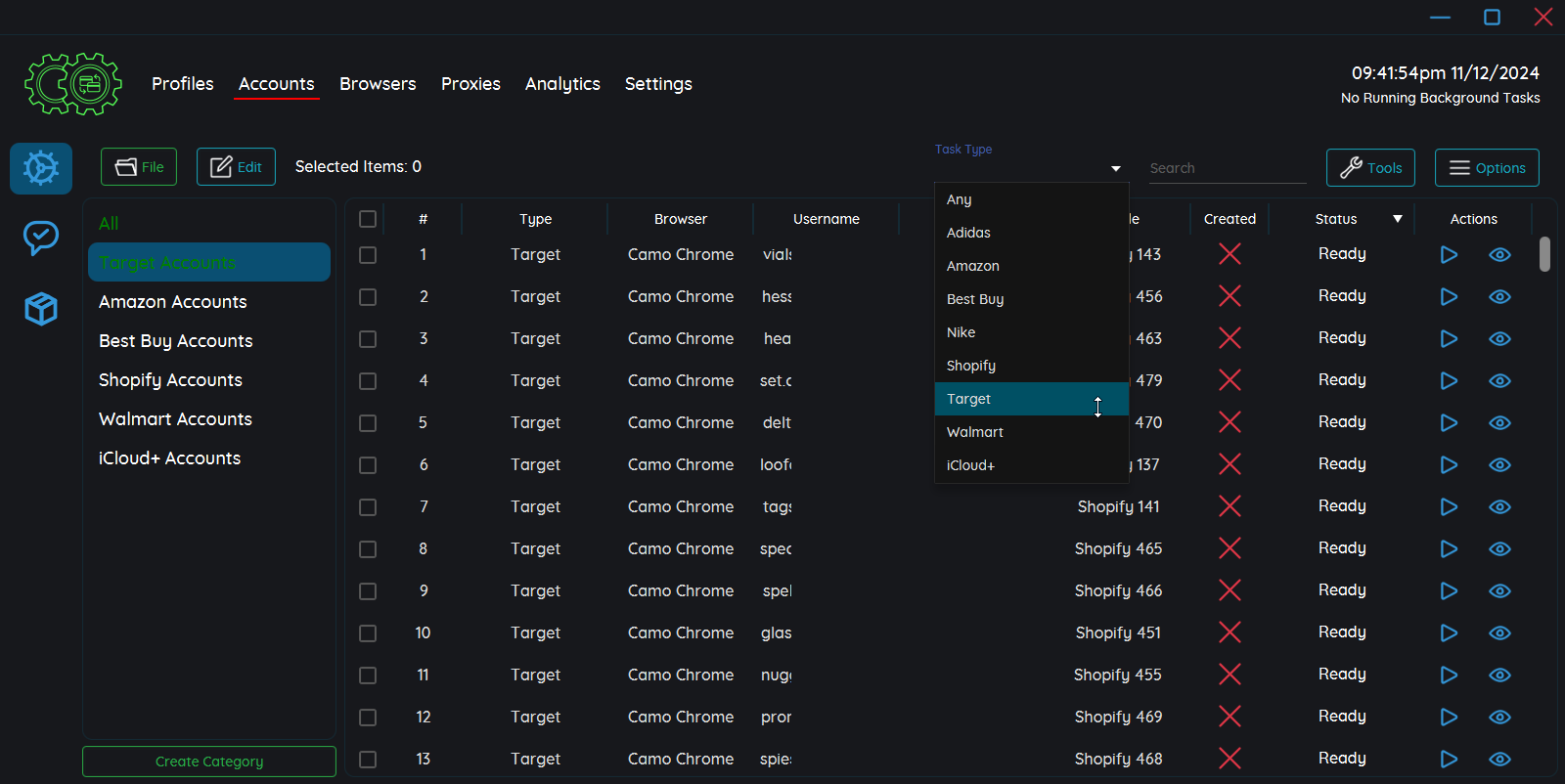
Task: Open the cube package sidebar icon
Action: click(x=41, y=309)
